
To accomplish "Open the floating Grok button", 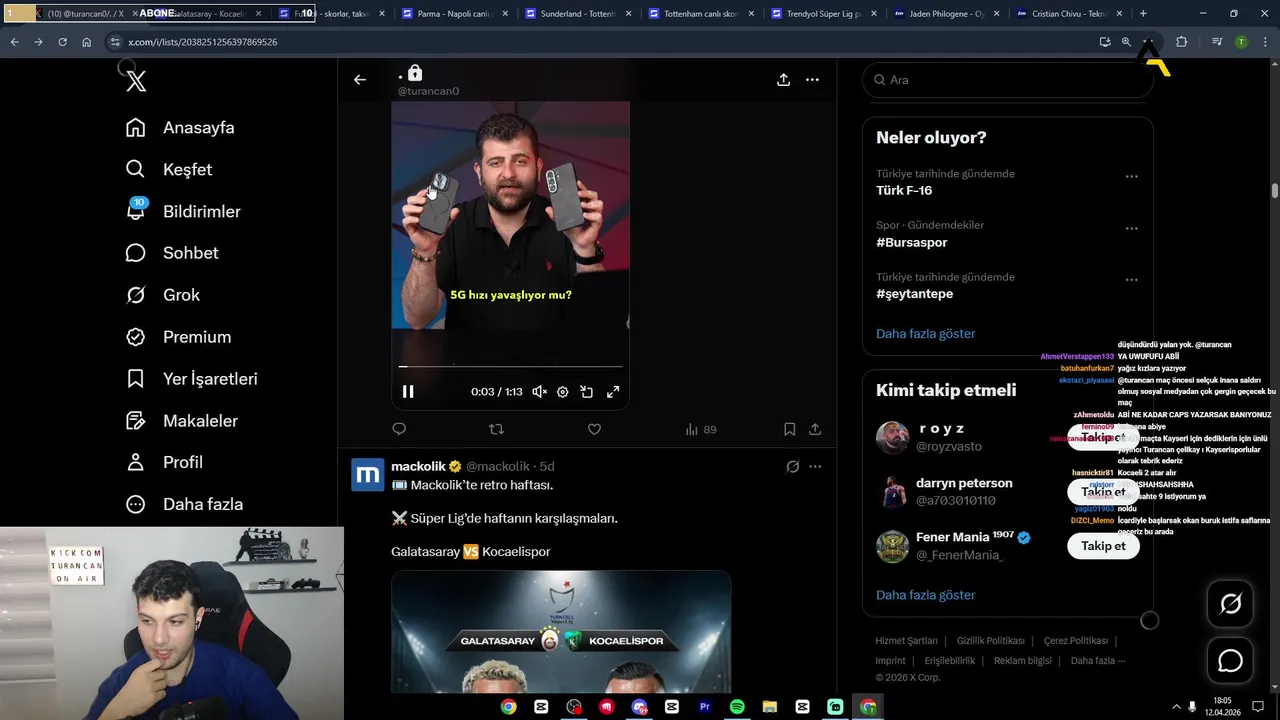I will [1230, 604].
